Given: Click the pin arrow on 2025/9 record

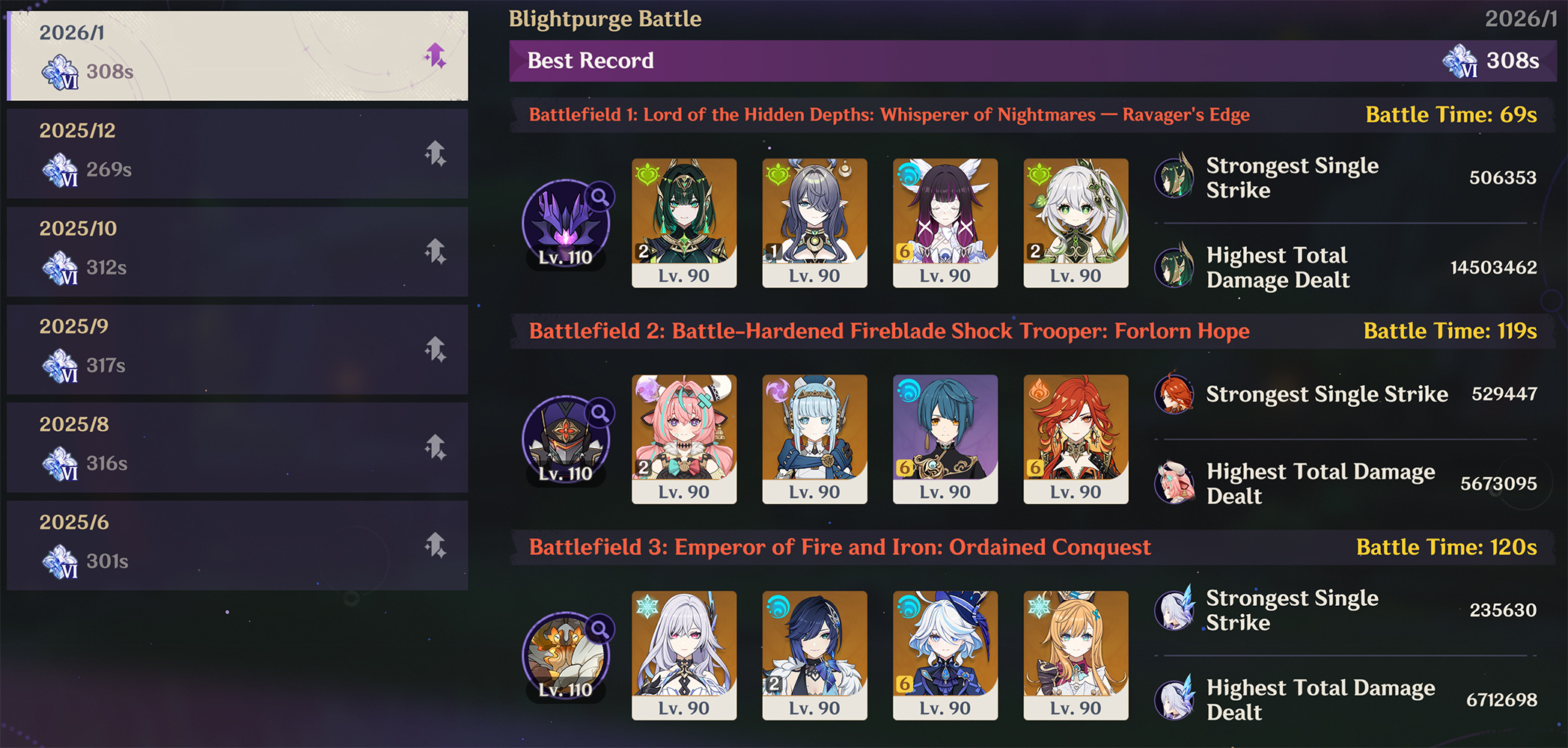Looking at the screenshot, I should point(436,350).
